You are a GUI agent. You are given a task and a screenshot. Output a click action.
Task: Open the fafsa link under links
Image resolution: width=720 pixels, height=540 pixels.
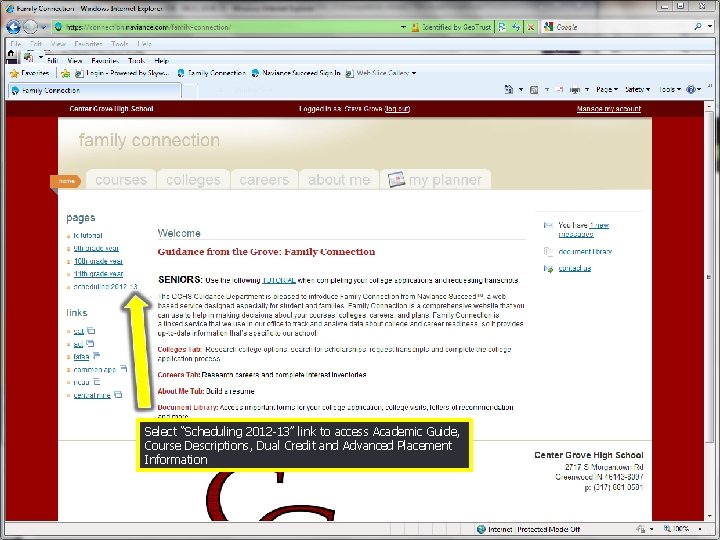pyautogui.click(x=81, y=357)
